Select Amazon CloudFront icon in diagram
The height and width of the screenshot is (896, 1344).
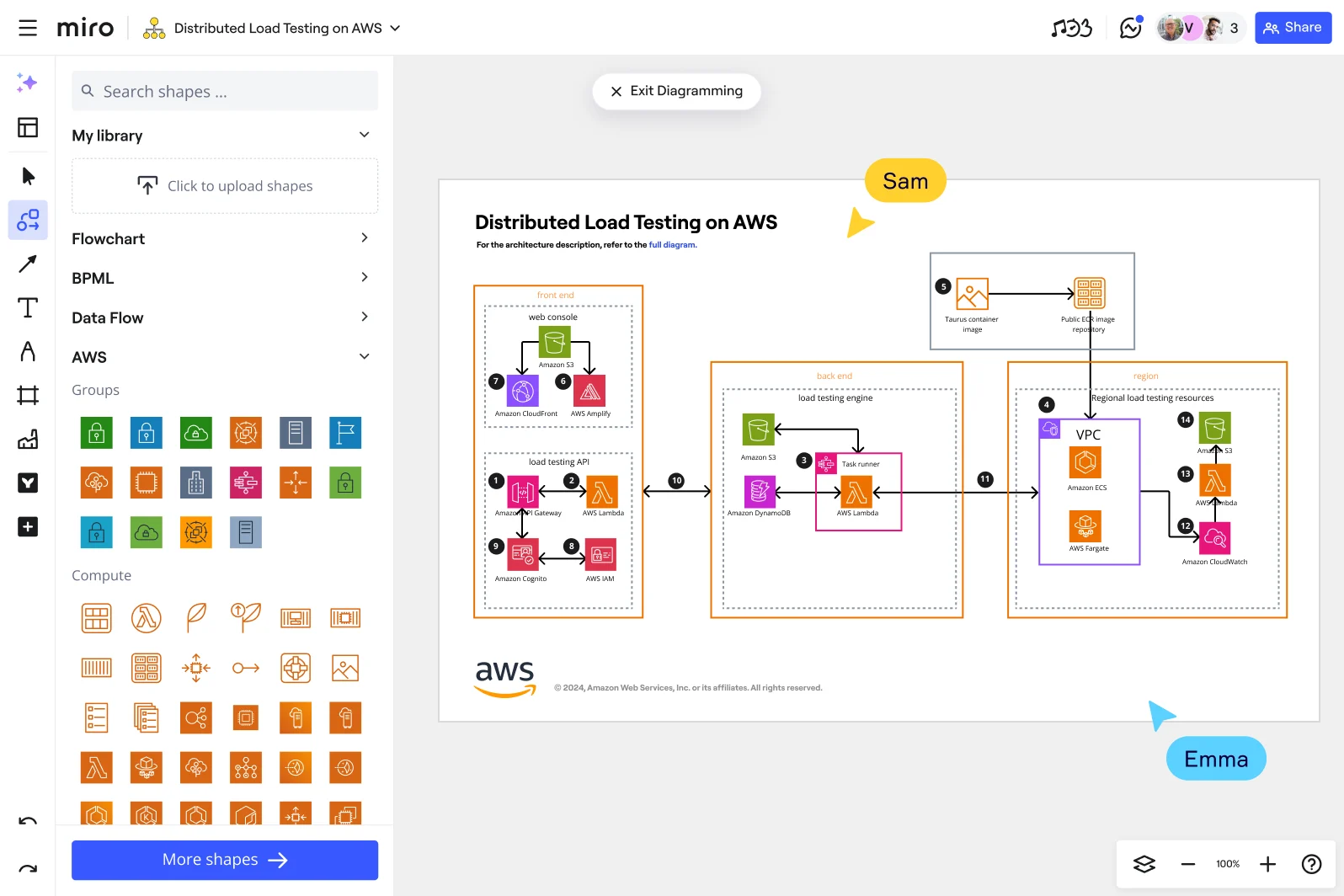tap(522, 392)
